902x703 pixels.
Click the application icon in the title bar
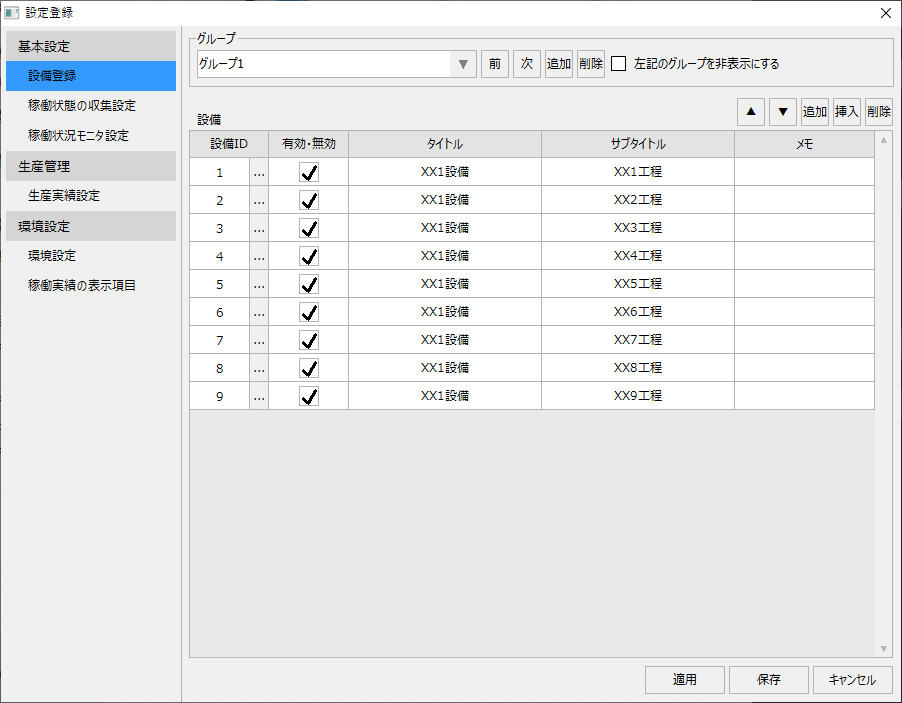point(14,13)
